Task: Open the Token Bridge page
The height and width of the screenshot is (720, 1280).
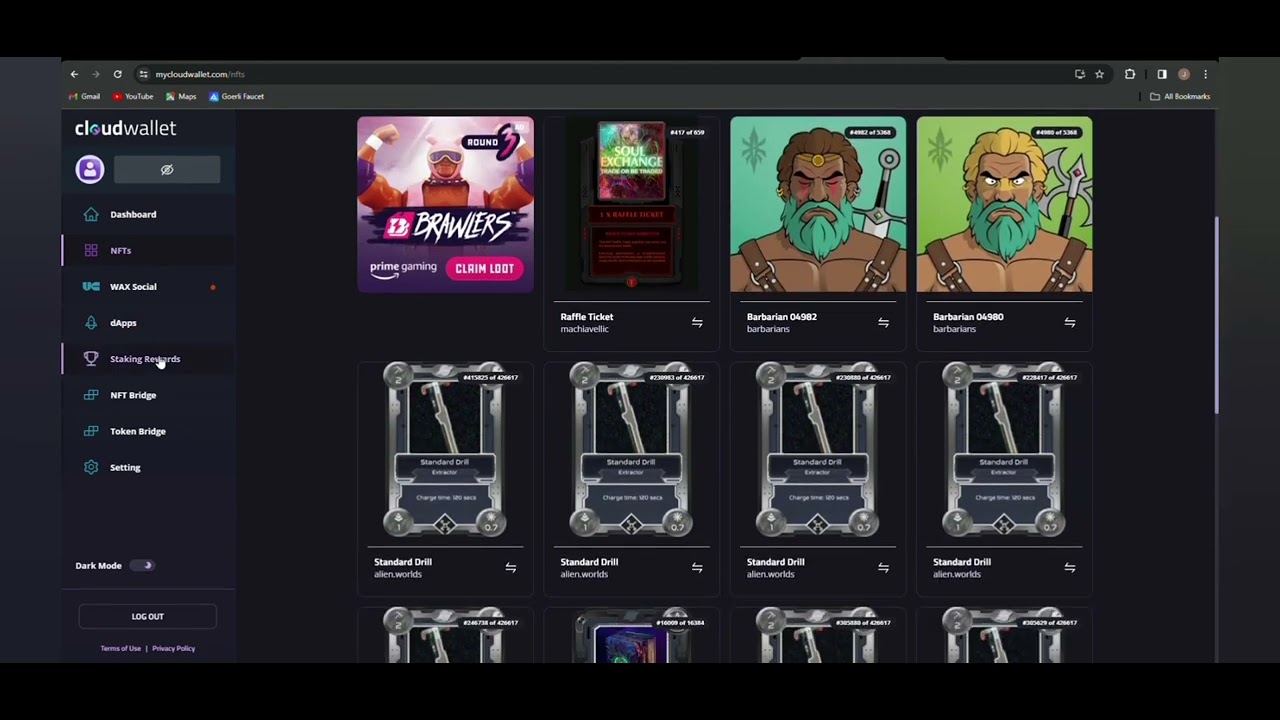Action: 138,431
